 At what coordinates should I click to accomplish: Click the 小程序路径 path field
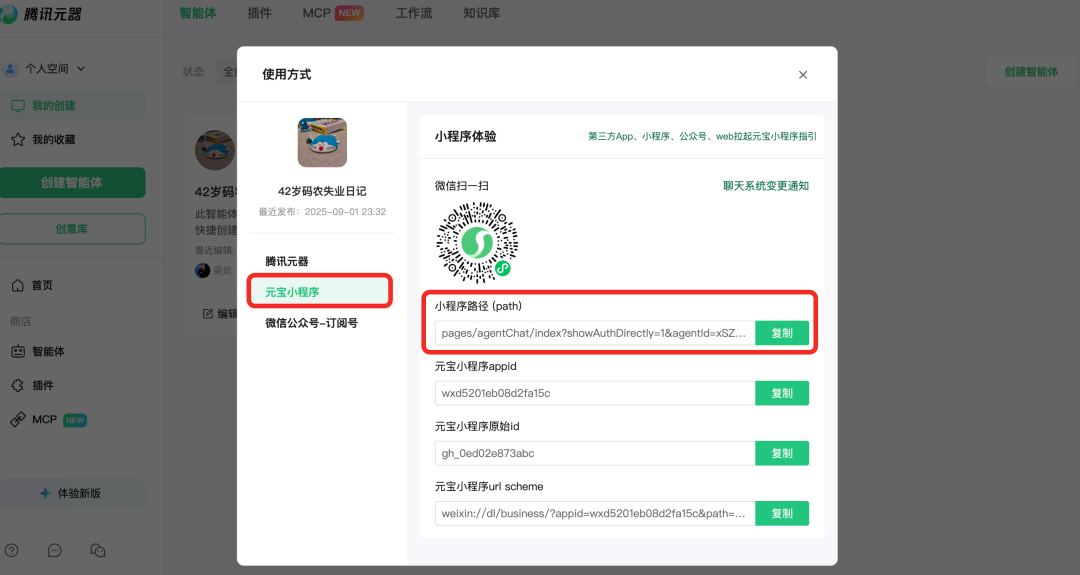click(595, 333)
